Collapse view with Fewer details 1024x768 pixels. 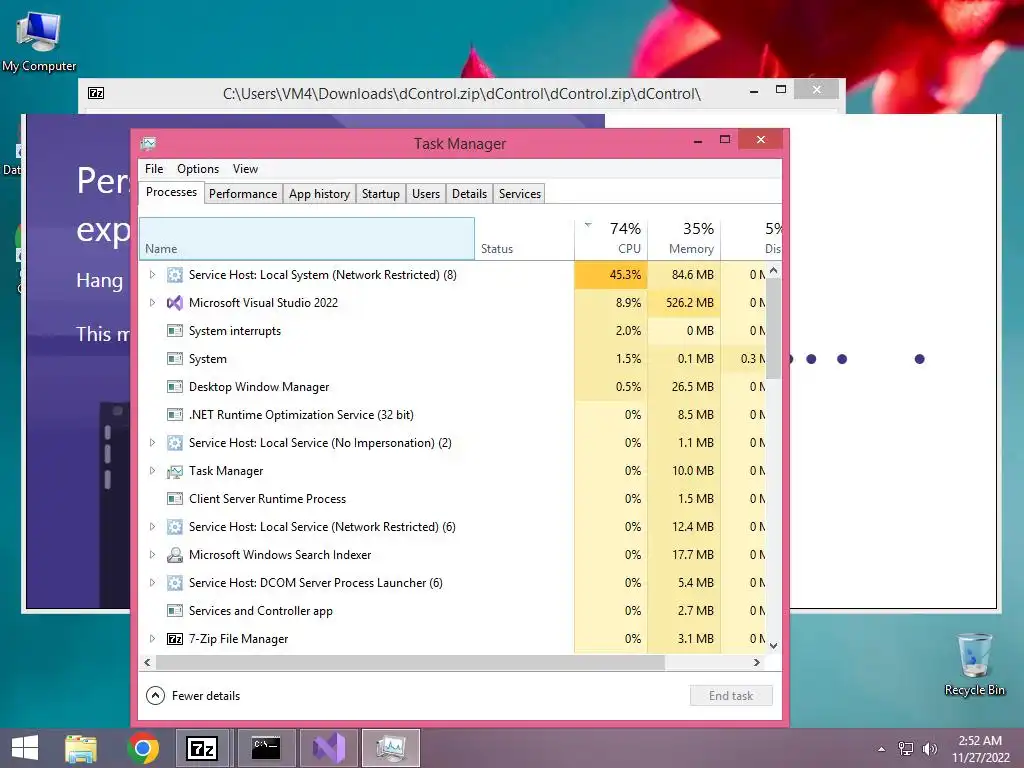click(193, 696)
